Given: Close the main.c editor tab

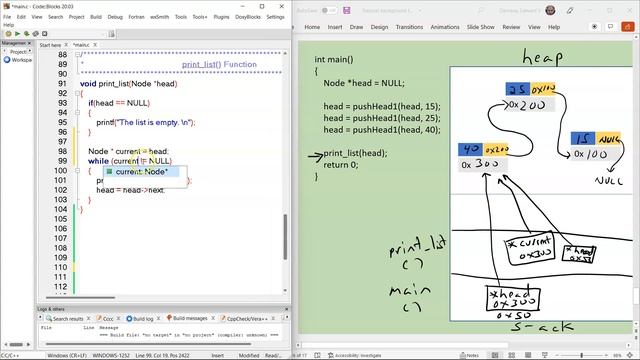Looking at the screenshot, I should coord(95,45).
